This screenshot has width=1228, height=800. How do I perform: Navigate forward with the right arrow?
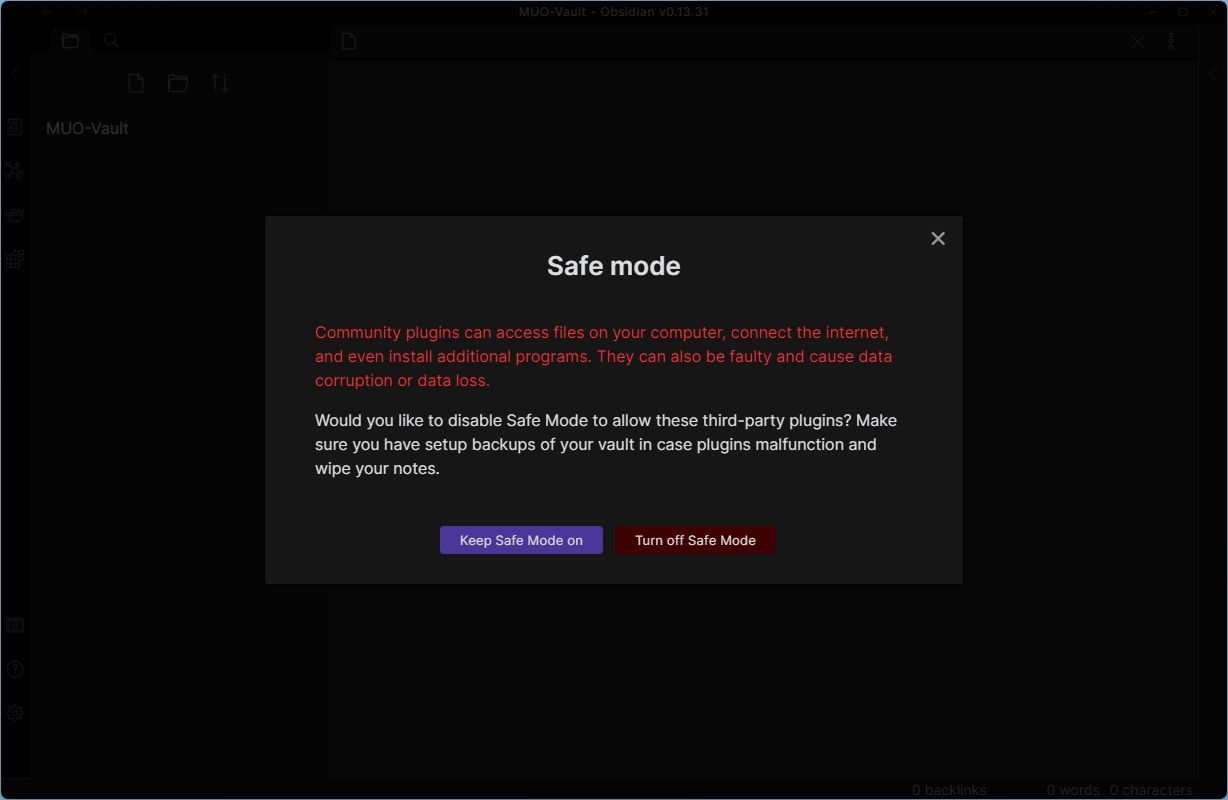point(82,12)
